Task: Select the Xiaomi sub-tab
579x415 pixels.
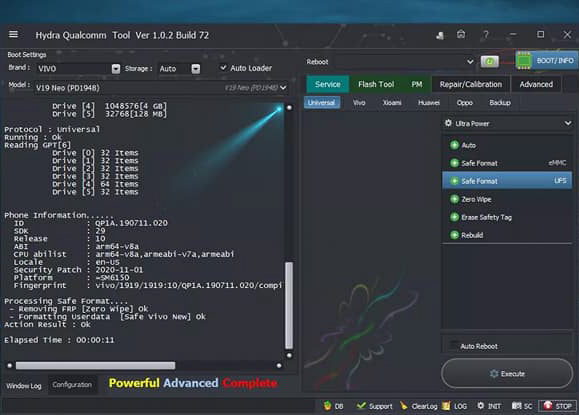Action: click(x=392, y=103)
